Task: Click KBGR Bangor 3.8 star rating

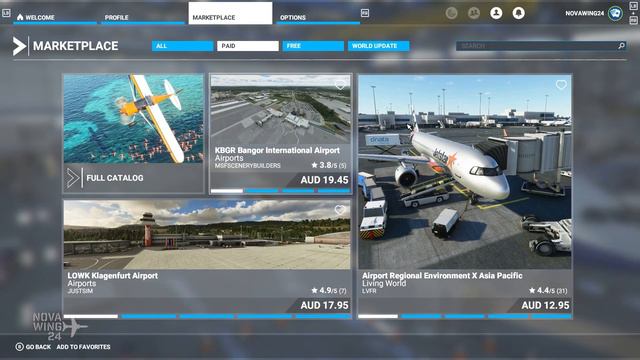Action: 329,165
